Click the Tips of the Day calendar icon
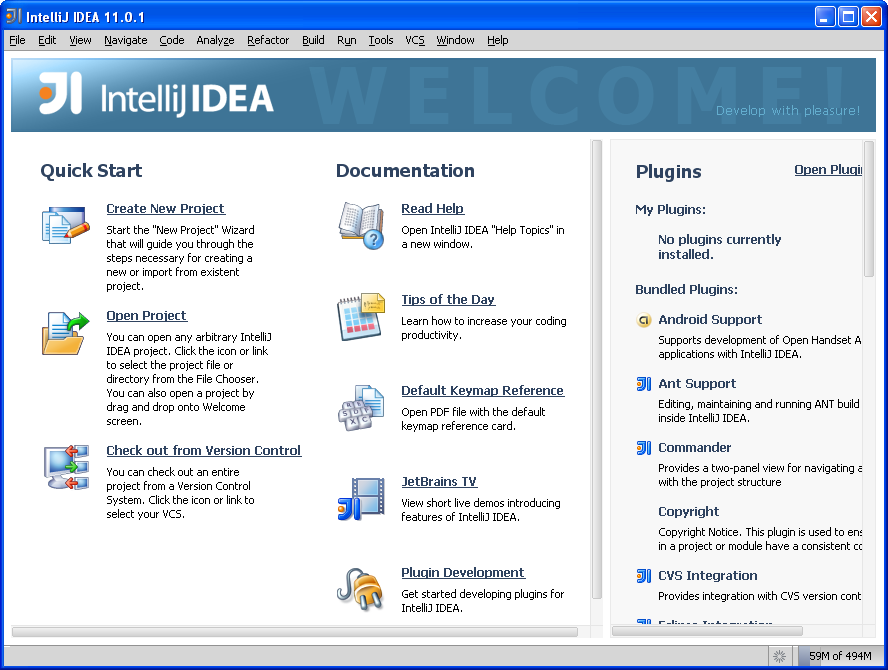The height and width of the screenshot is (670, 888). [x=361, y=317]
